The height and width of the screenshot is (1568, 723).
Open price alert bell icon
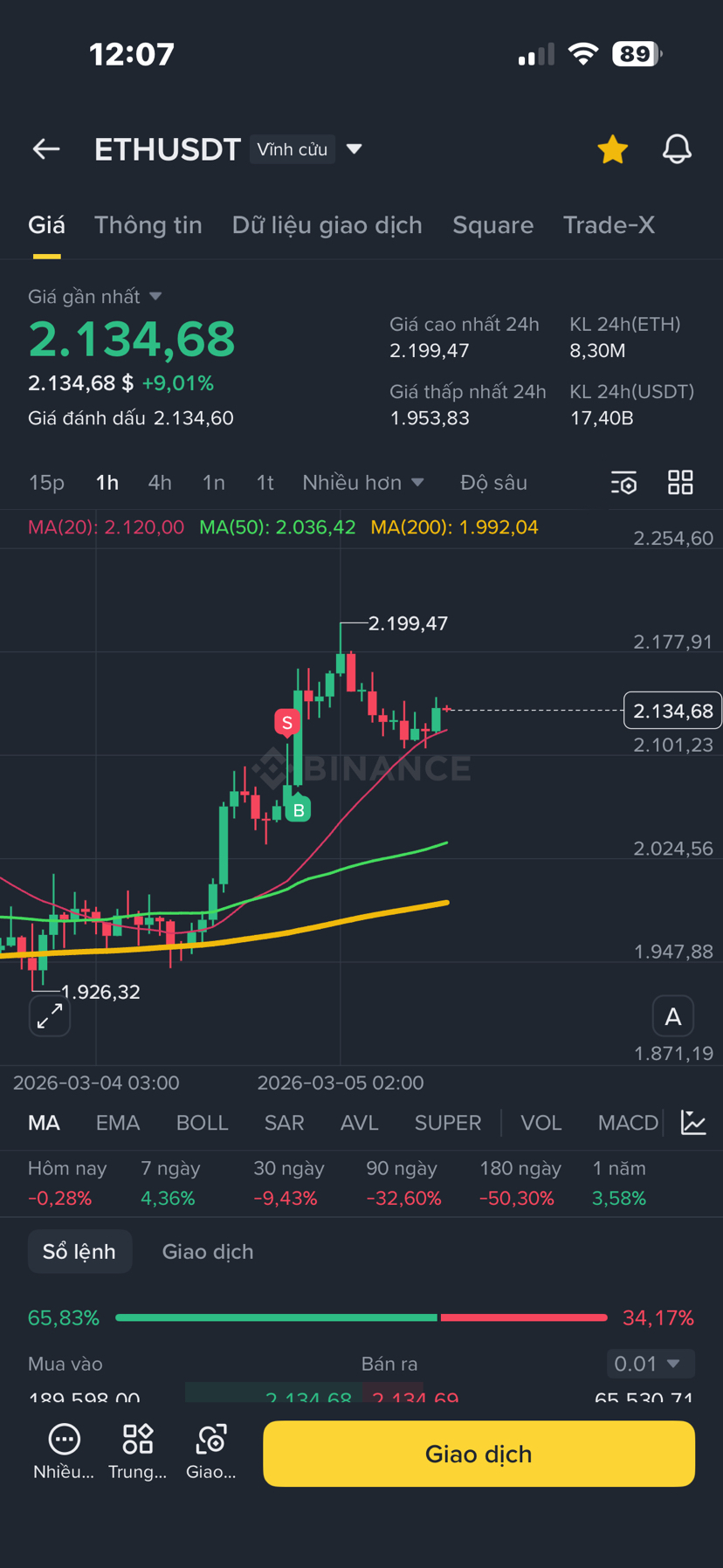pos(677,149)
